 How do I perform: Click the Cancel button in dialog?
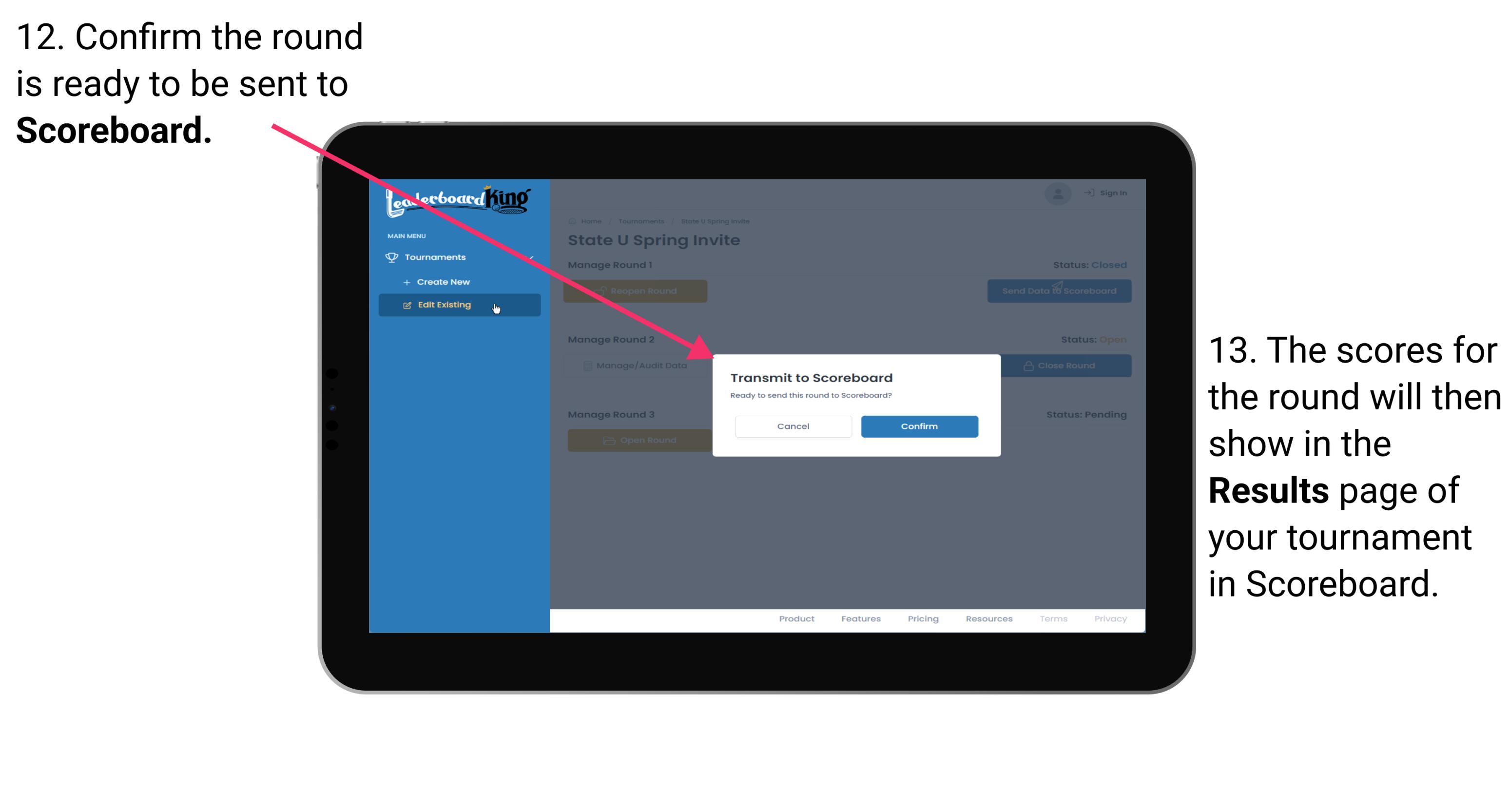pyautogui.click(x=792, y=425)
